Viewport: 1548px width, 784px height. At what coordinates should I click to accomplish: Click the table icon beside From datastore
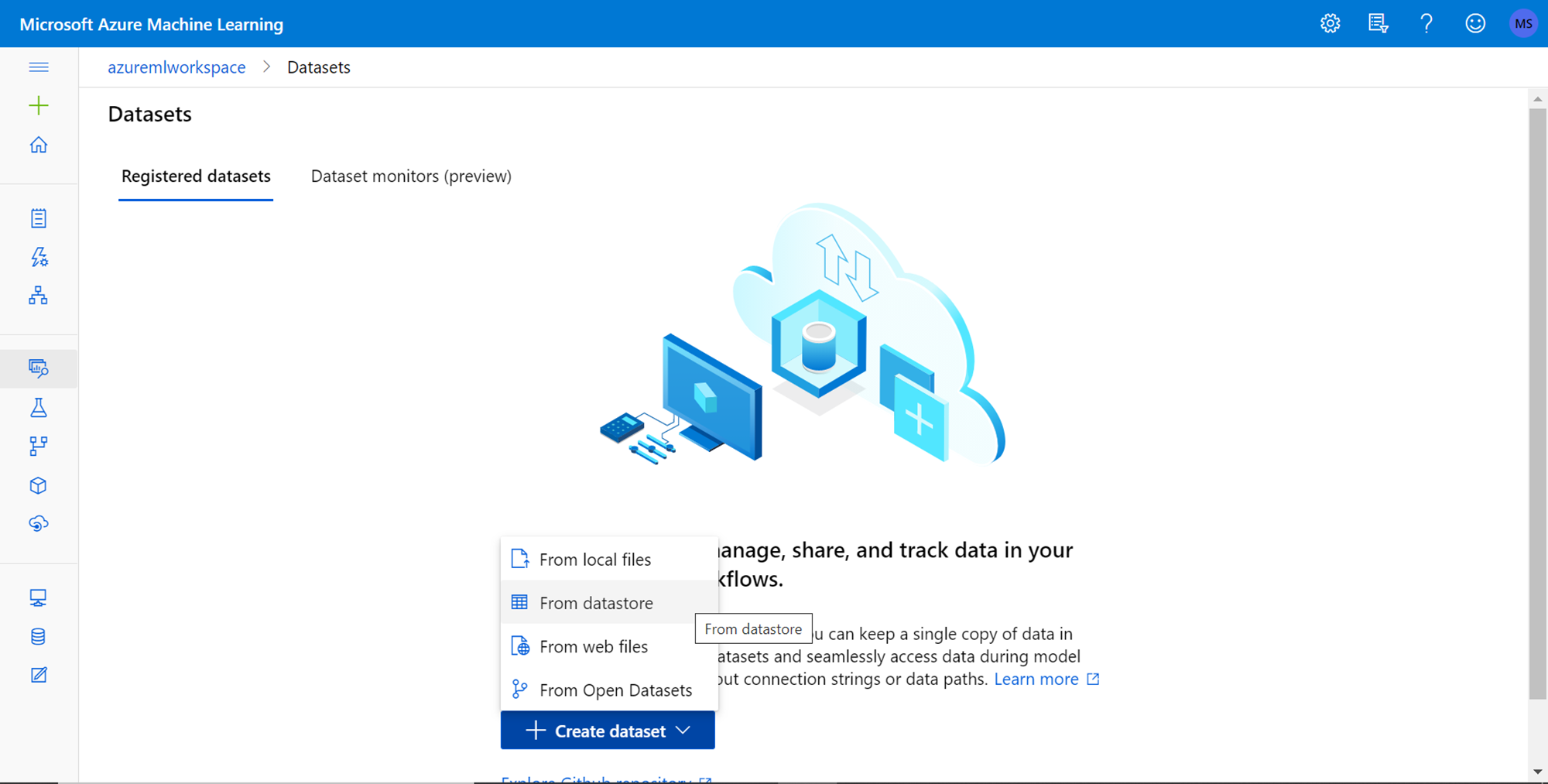520,602
